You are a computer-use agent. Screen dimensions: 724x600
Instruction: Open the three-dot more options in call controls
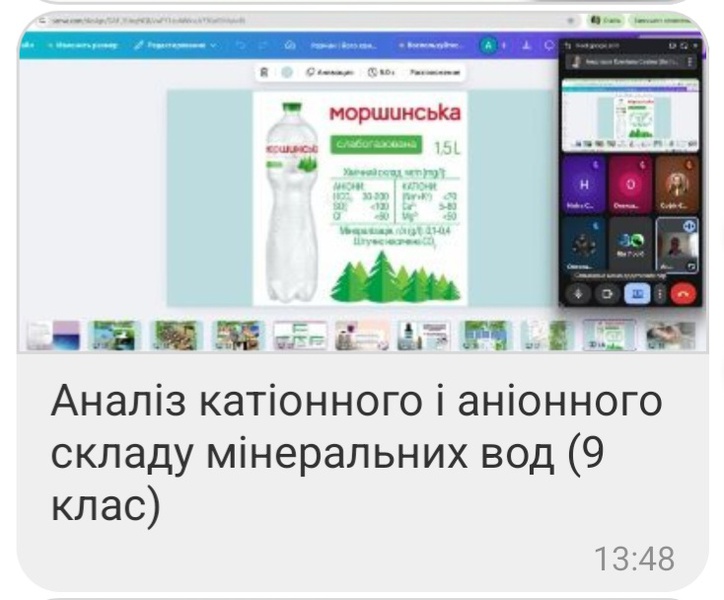tap(659, 294)
